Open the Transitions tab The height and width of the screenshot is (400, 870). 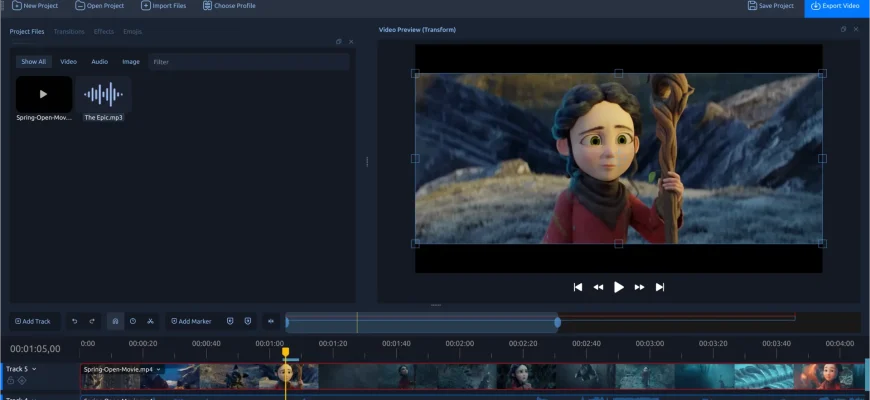(69, 32)
